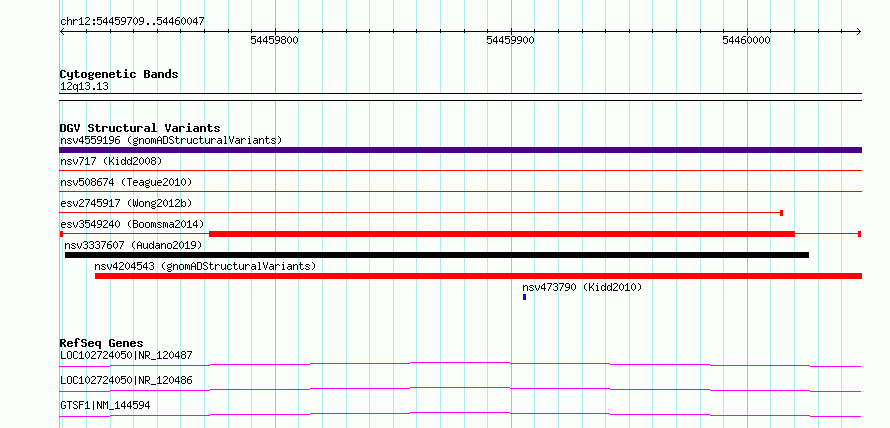This screenshot has height=428, width=890.
Task: Open the LOC102724050|NR_120486 gene label
Action: point(126,380)
